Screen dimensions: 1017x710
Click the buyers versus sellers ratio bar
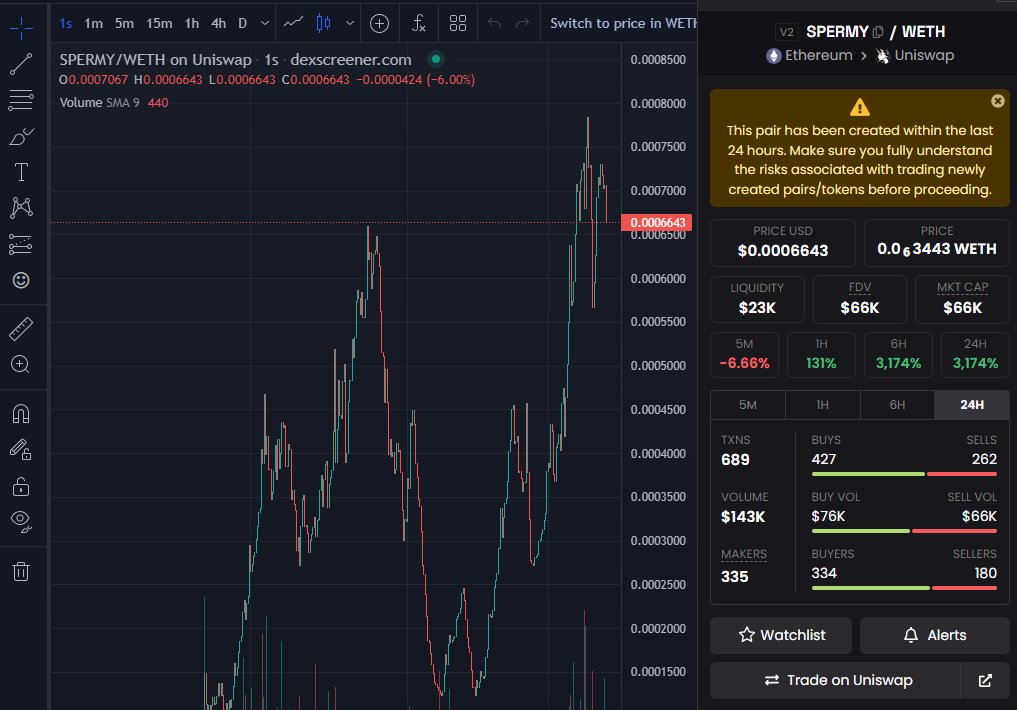click(904, 588)
